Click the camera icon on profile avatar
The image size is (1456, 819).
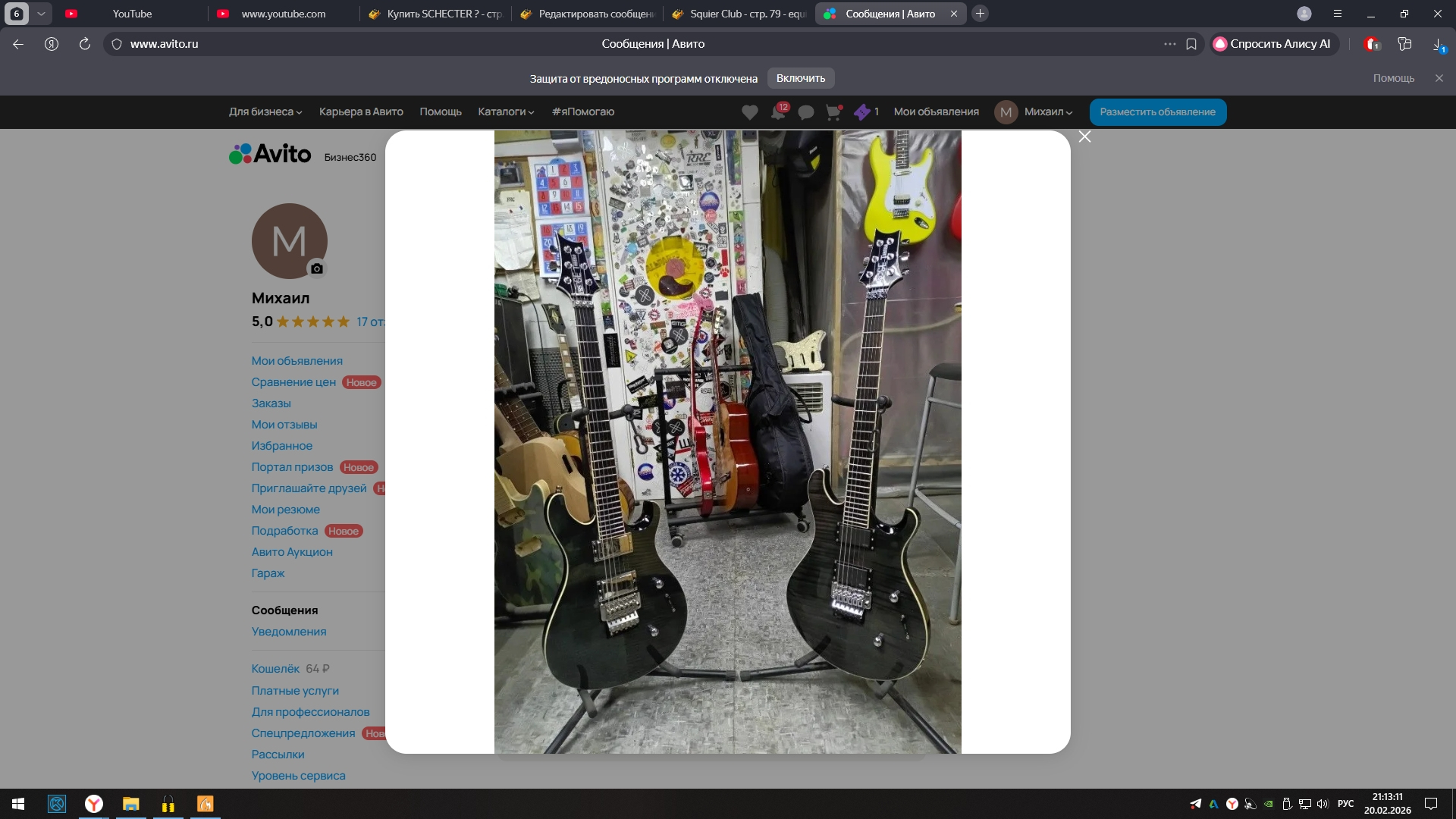pyautogui.click(x=317, y=268)
